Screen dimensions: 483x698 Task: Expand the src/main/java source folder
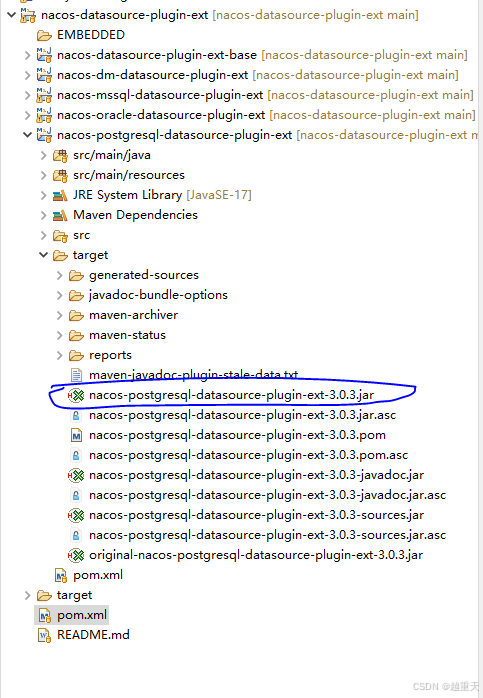point(44,155)
